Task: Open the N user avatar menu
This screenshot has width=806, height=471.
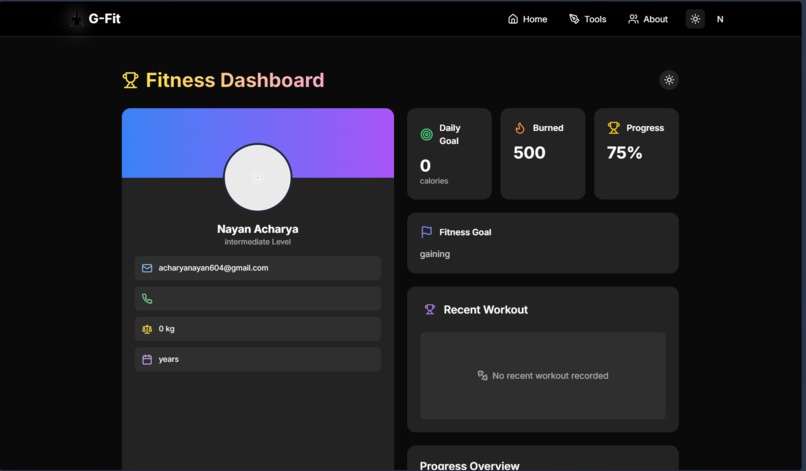Action: coord(720,19)
